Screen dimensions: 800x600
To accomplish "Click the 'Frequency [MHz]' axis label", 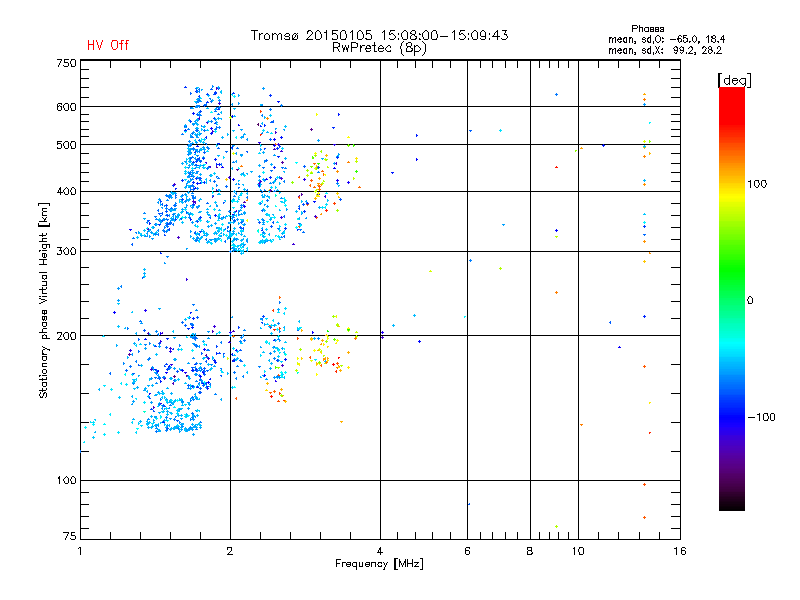I will tap(379, 564).
